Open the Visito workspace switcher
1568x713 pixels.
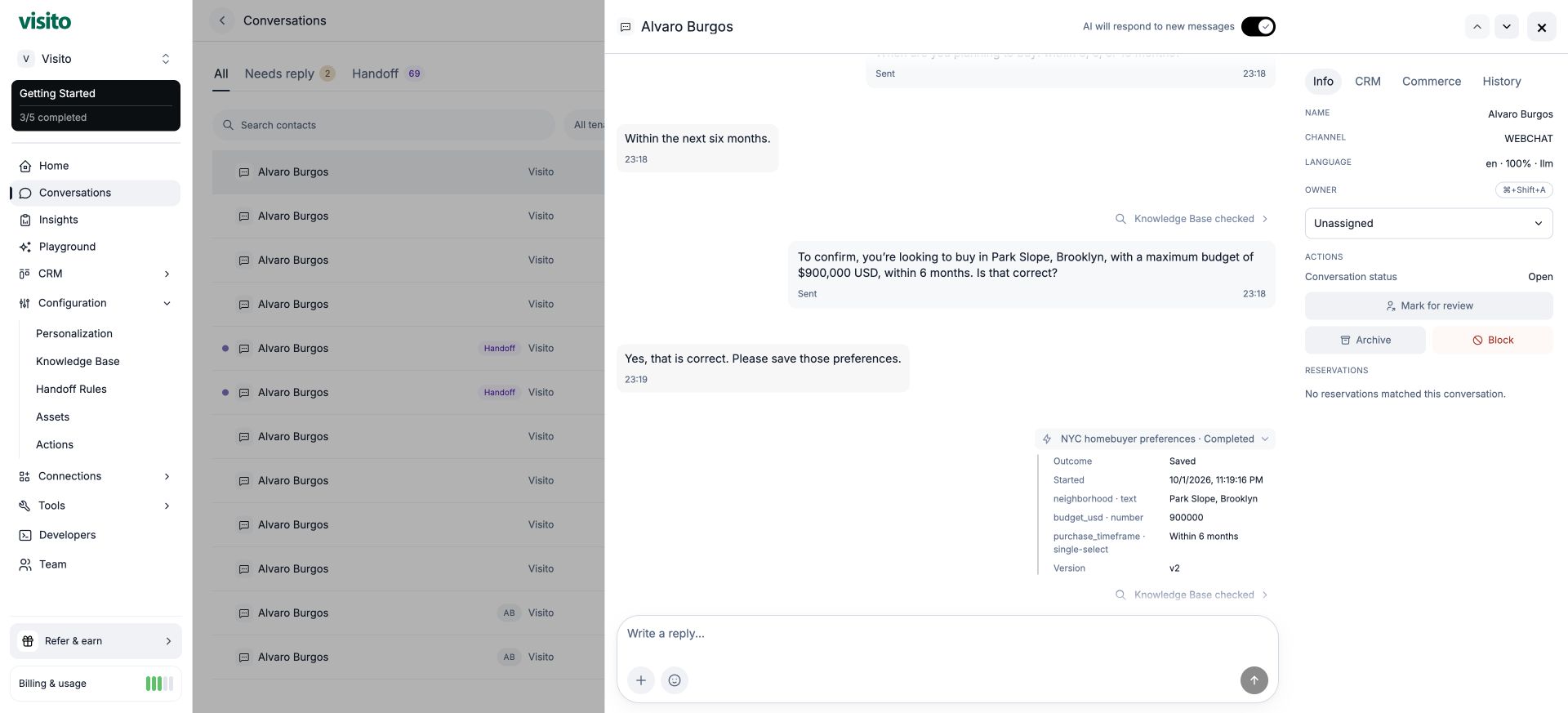point(96,59)
